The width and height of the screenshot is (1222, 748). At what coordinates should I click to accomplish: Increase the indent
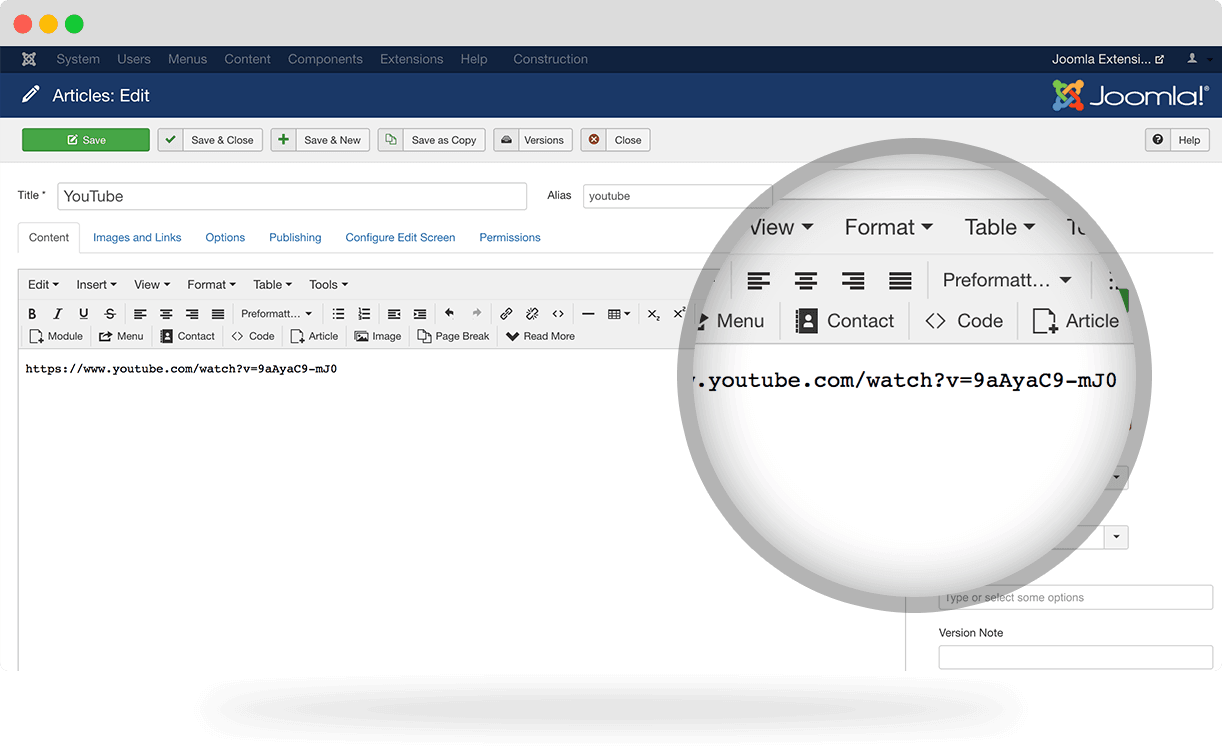[420, 314]
